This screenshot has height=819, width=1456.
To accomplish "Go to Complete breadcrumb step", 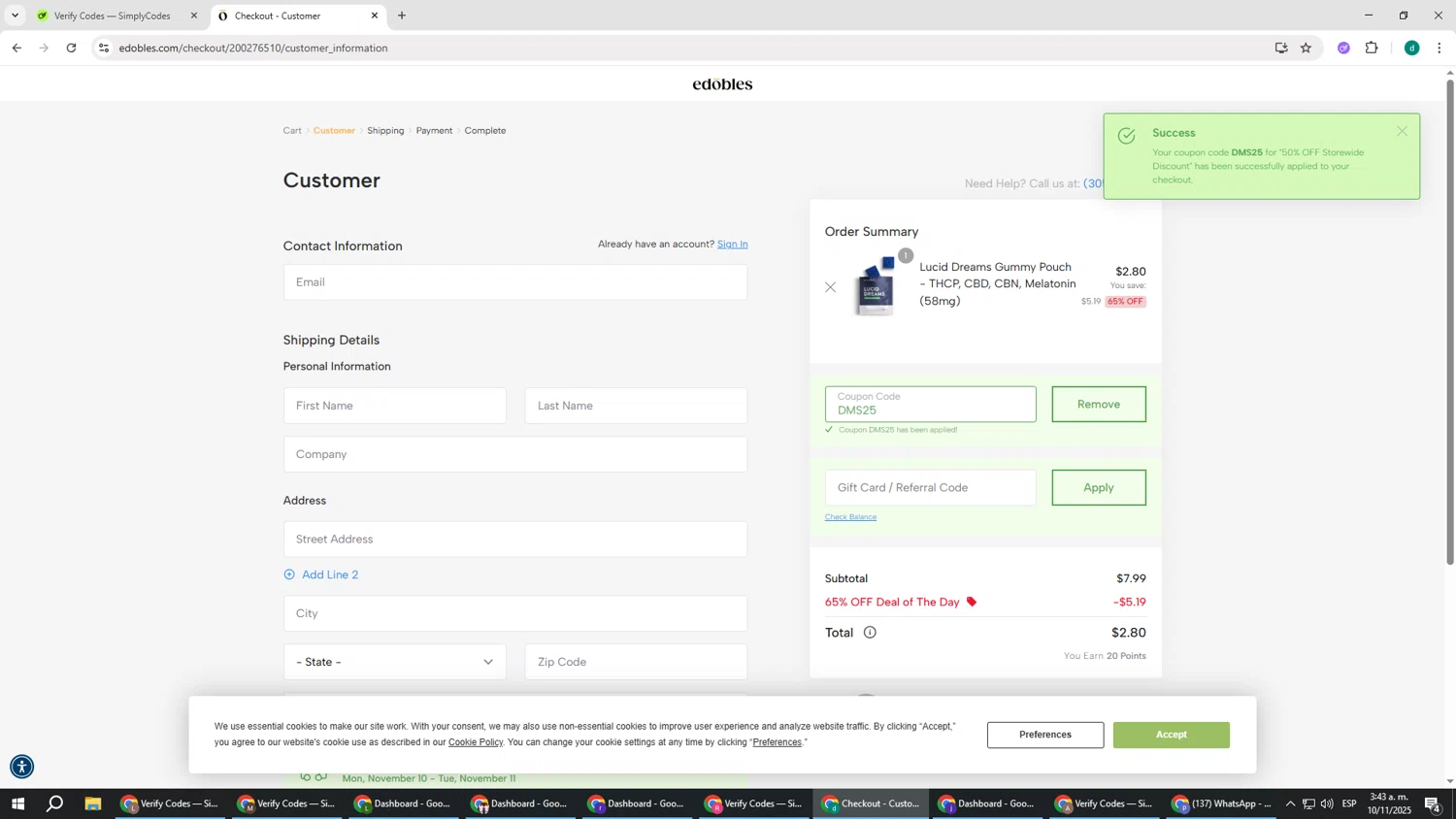I will (x=485, y=130).
